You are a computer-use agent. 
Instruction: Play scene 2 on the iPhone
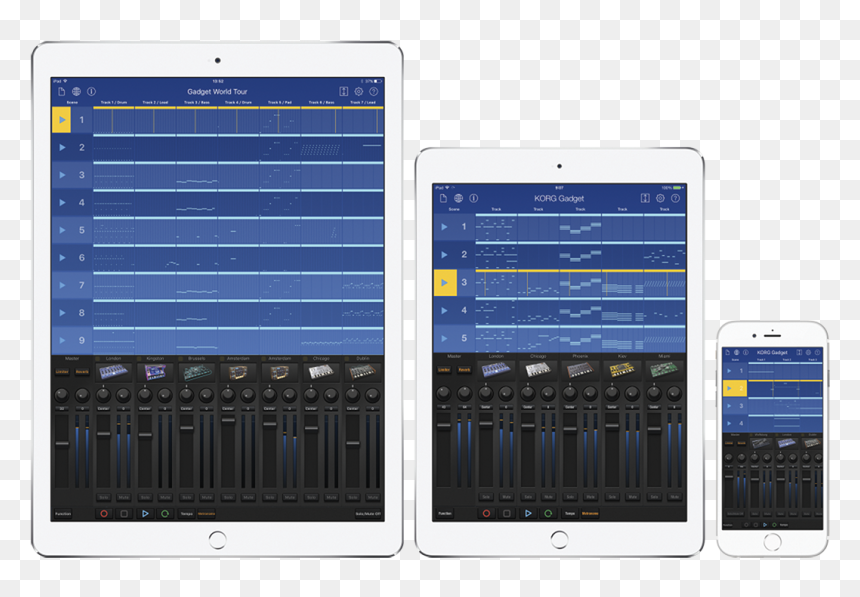734,388
